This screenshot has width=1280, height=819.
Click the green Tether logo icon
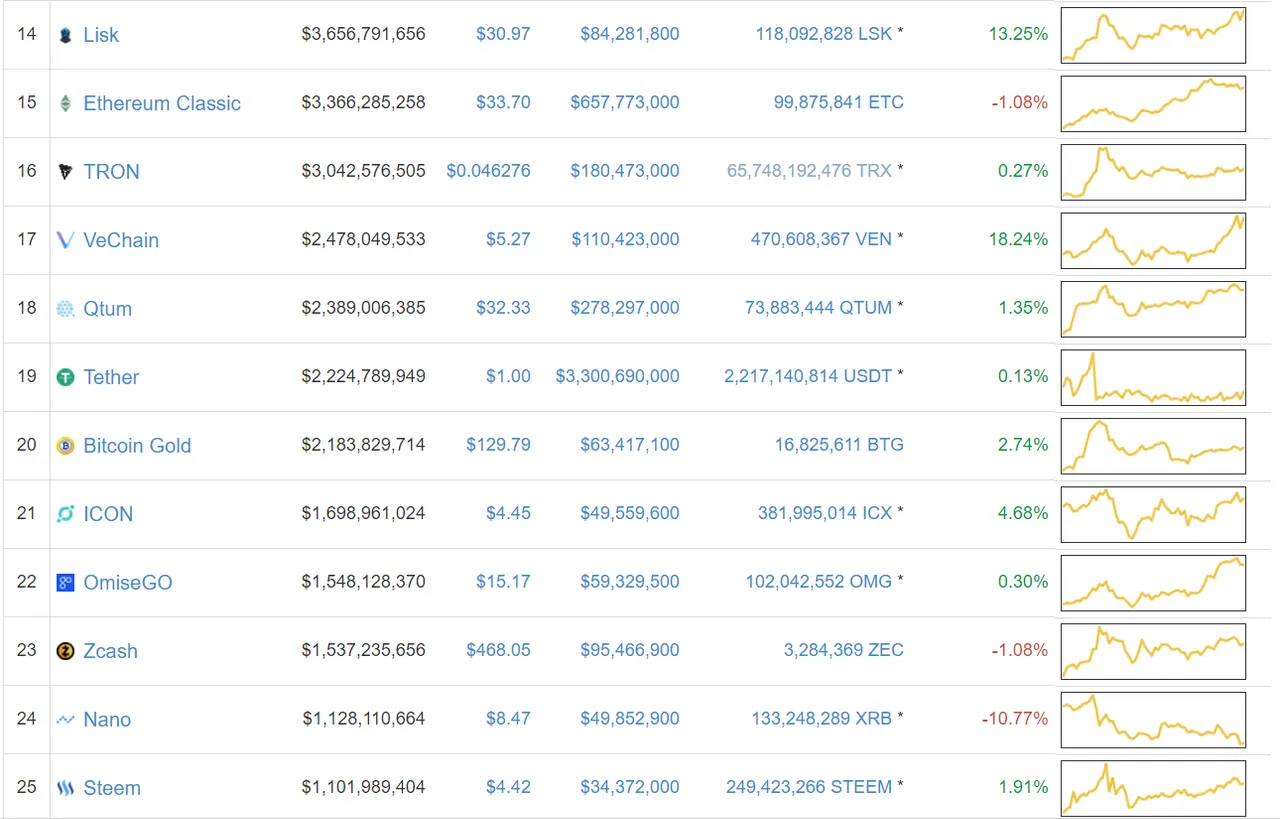coord(65,377)
